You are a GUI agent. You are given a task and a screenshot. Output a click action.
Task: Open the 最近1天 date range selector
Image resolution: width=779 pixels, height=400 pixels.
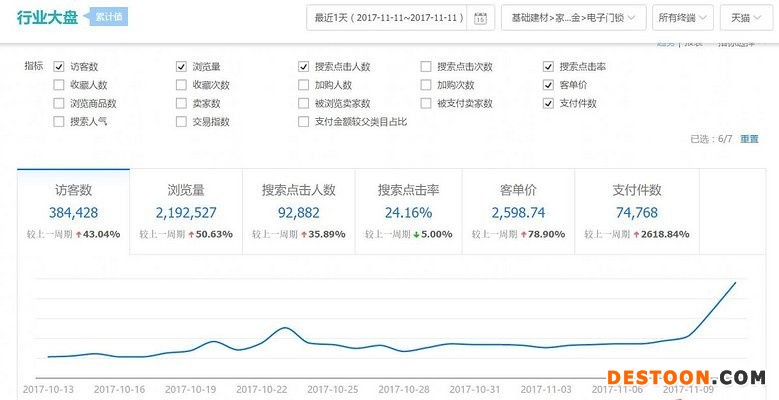388,18
